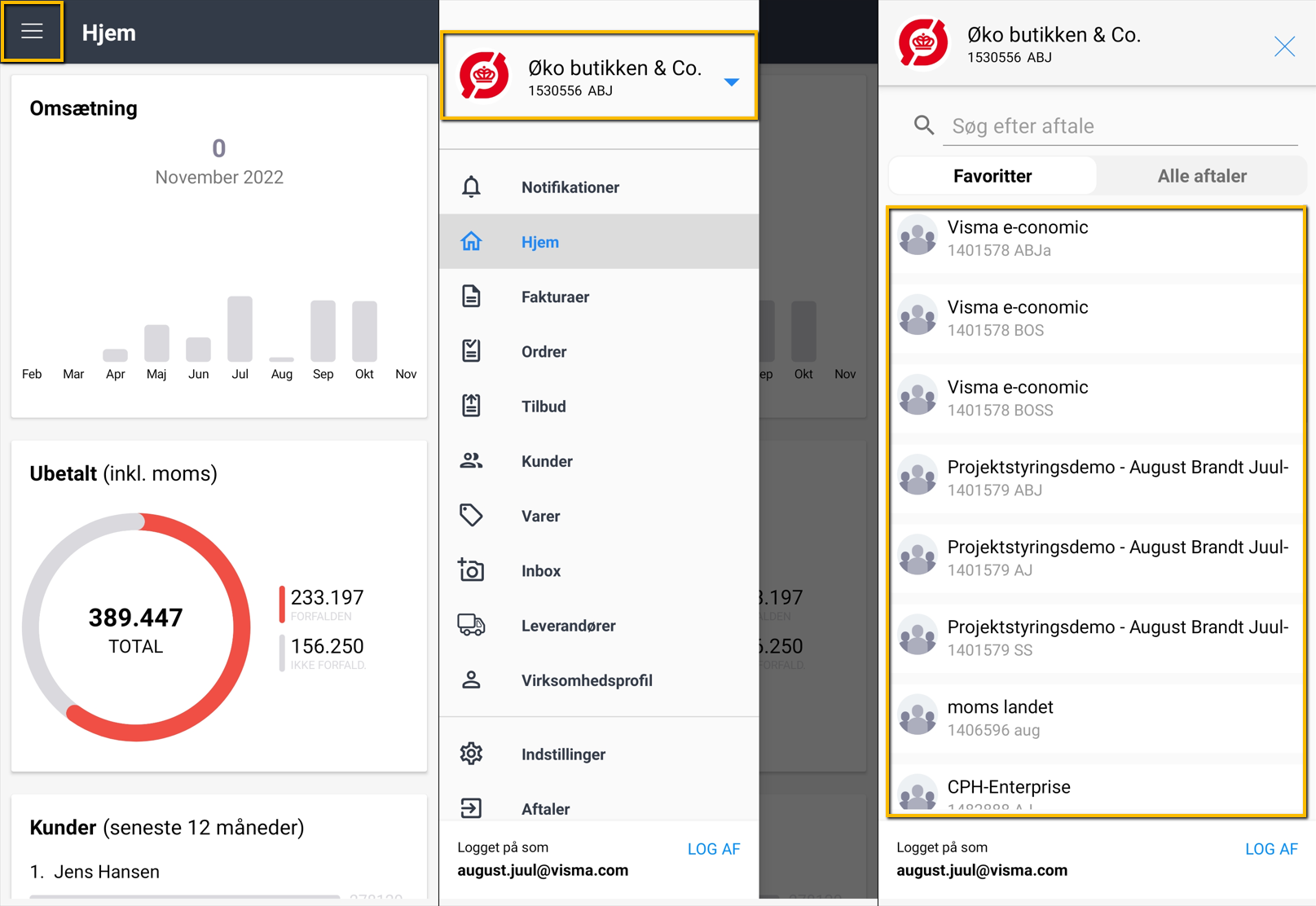This screenshot has height=906, width=1316.
Task: Open Indstillinger in the side menu
Action: tap(599, 754)
